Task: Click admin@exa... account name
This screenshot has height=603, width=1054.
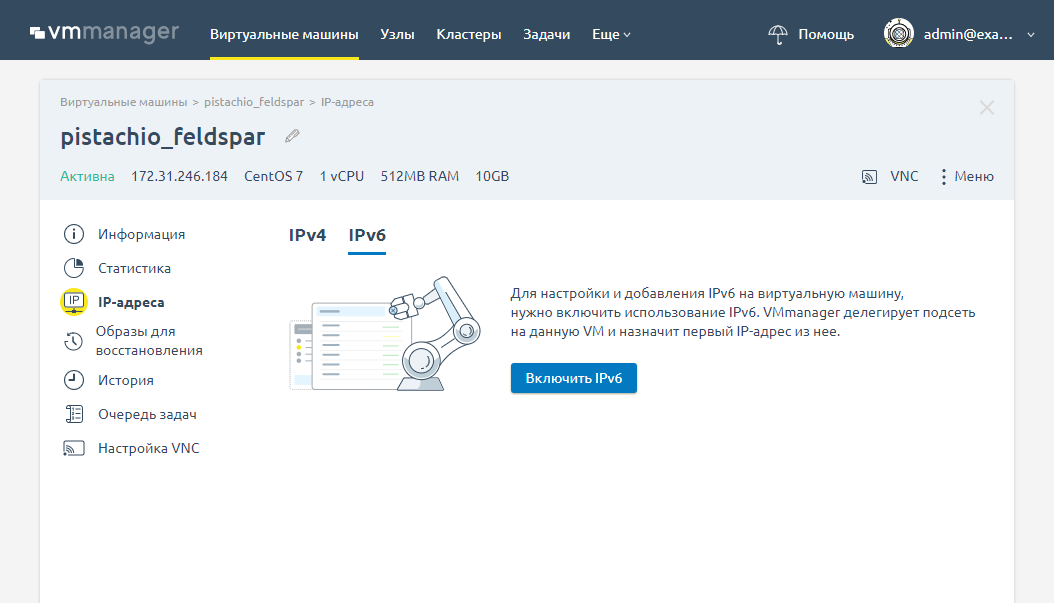Action: click(x=968, y=34)
